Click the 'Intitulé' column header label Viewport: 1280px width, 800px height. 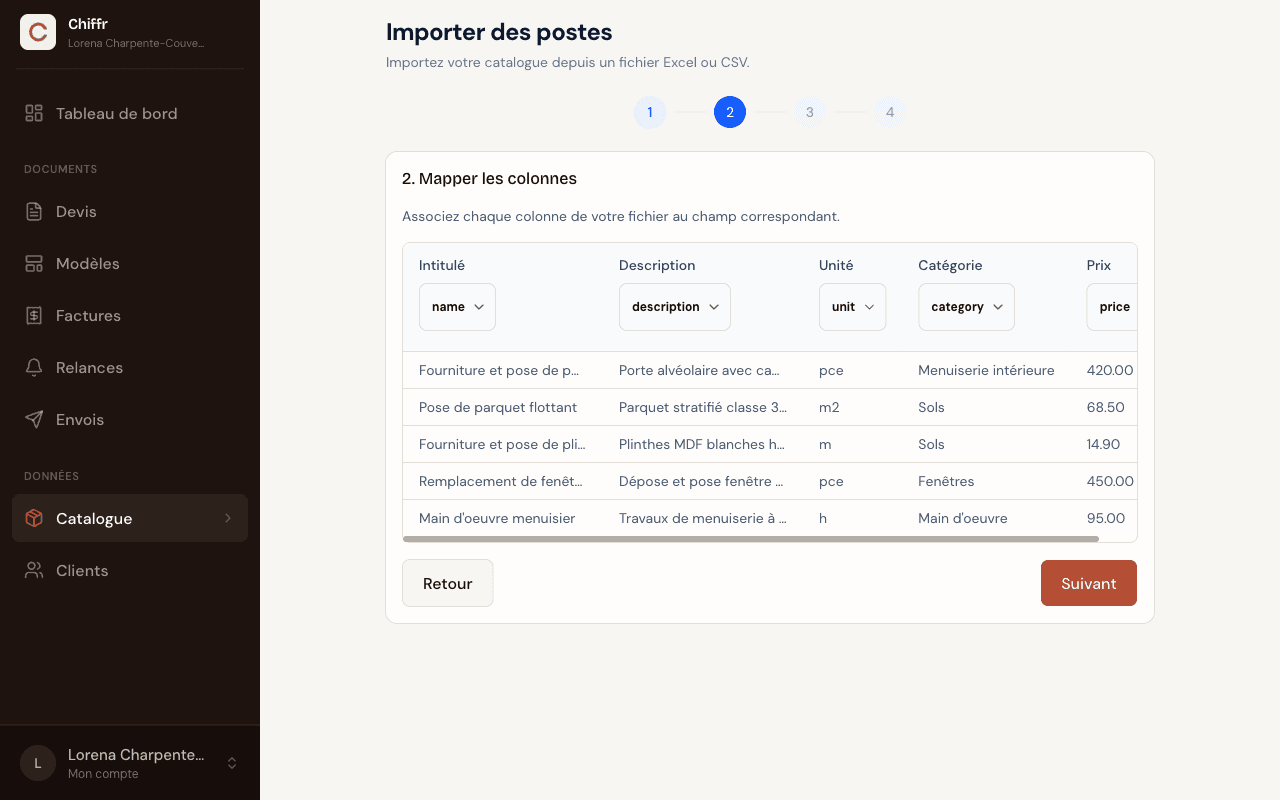click(442, 265)
